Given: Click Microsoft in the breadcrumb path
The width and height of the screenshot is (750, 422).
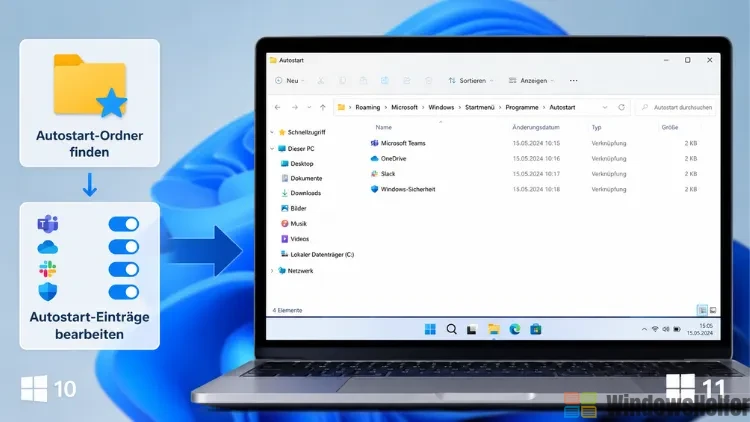Looking at the screenshot, I should [x=404, y=108].
